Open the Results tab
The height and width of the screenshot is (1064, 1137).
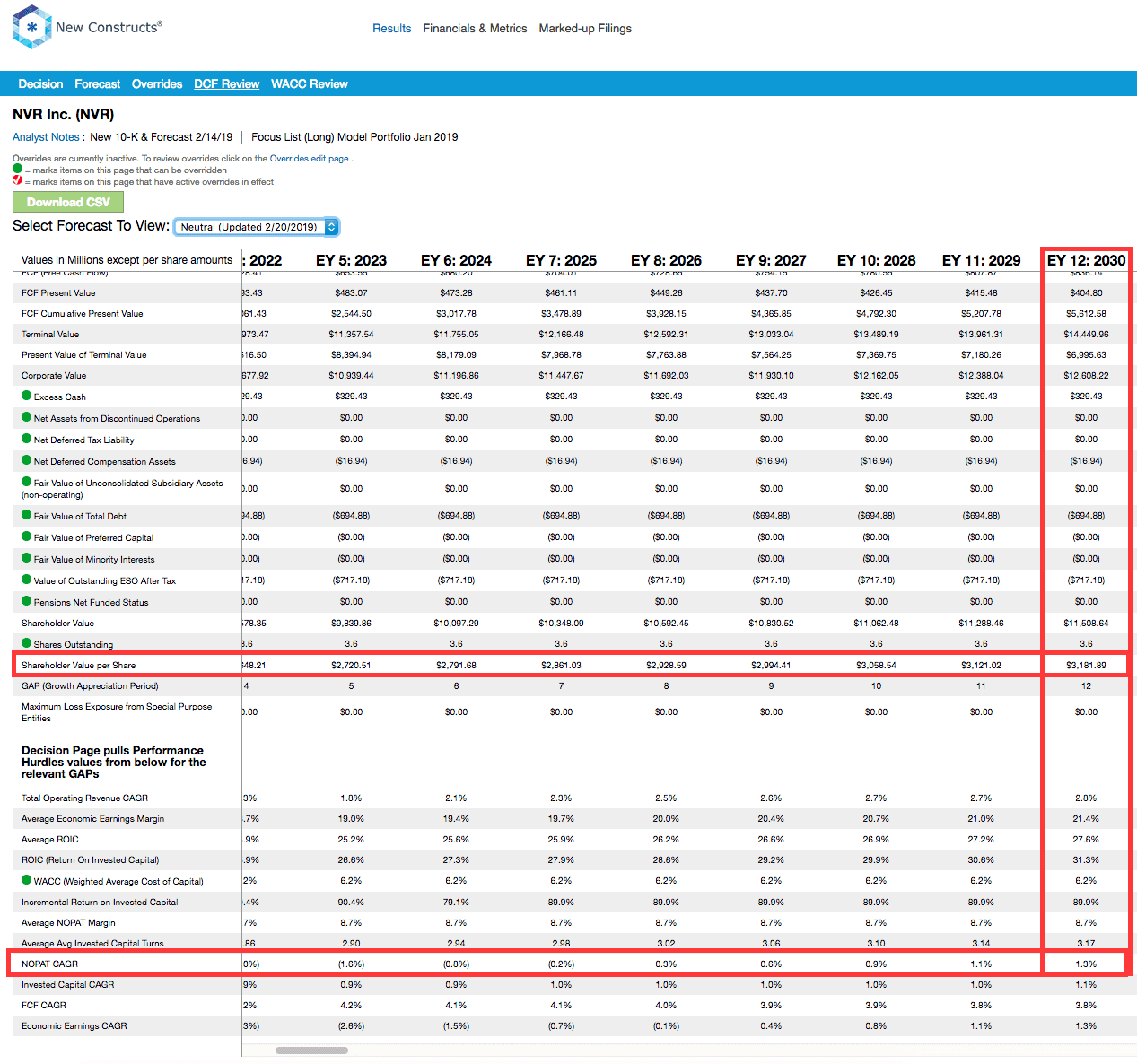pyautogui.click(x=392, y=29)
